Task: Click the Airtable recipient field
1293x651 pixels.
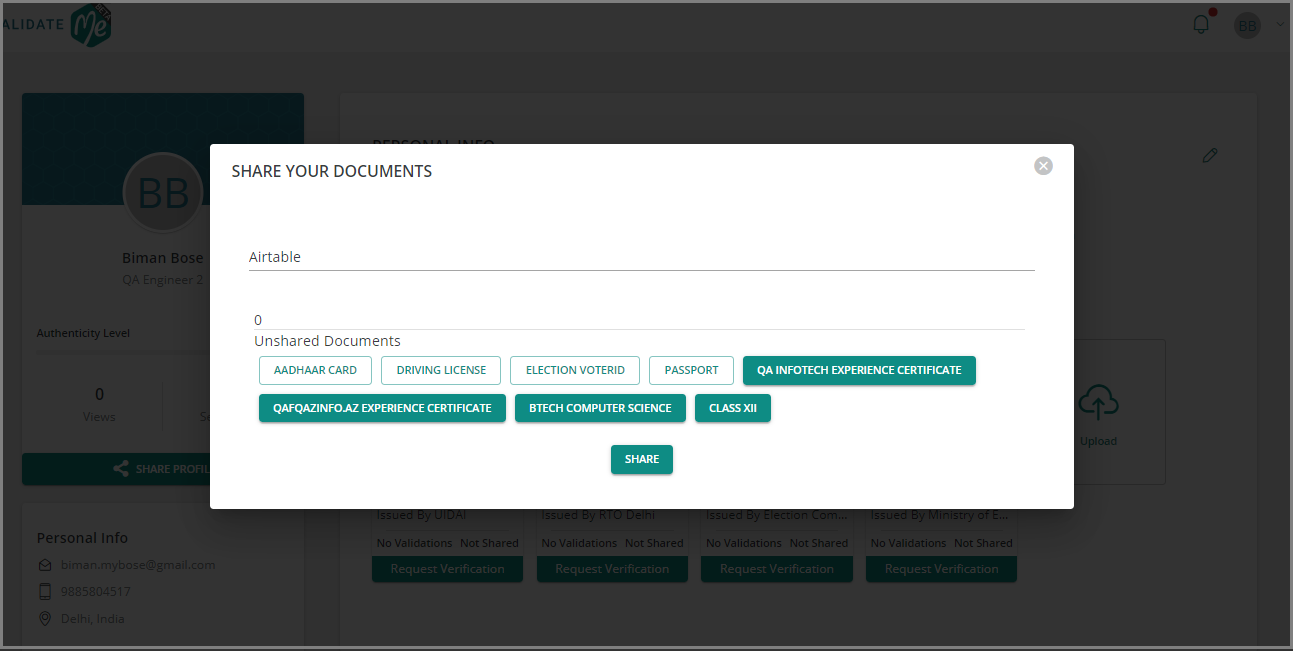Action: 641,257
